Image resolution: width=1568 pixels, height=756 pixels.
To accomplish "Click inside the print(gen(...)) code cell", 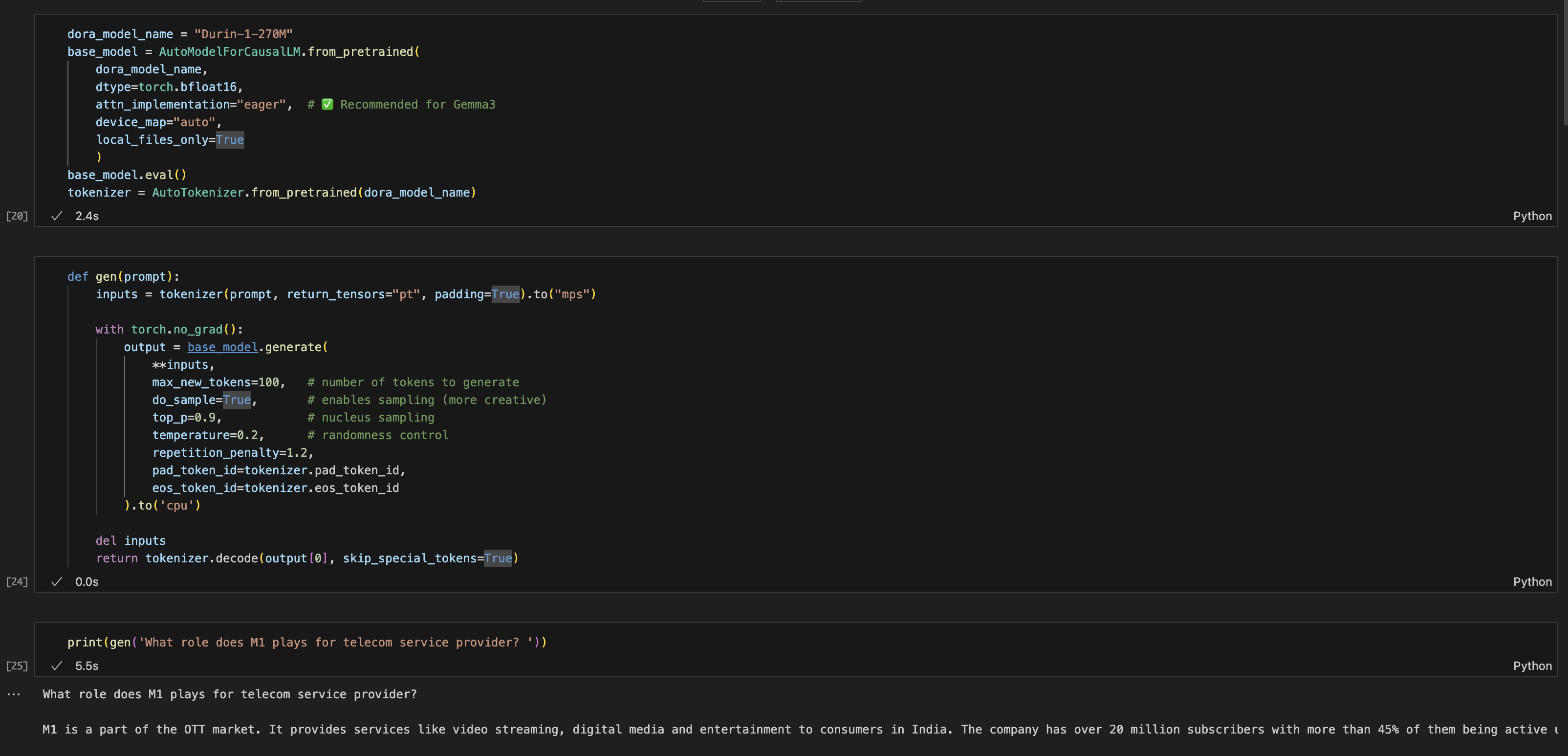I will pyautogui.click(x=307, y=642).
